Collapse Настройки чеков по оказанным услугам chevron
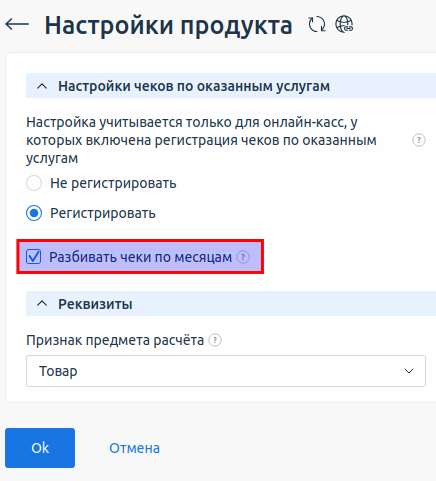 pos(42,87)
